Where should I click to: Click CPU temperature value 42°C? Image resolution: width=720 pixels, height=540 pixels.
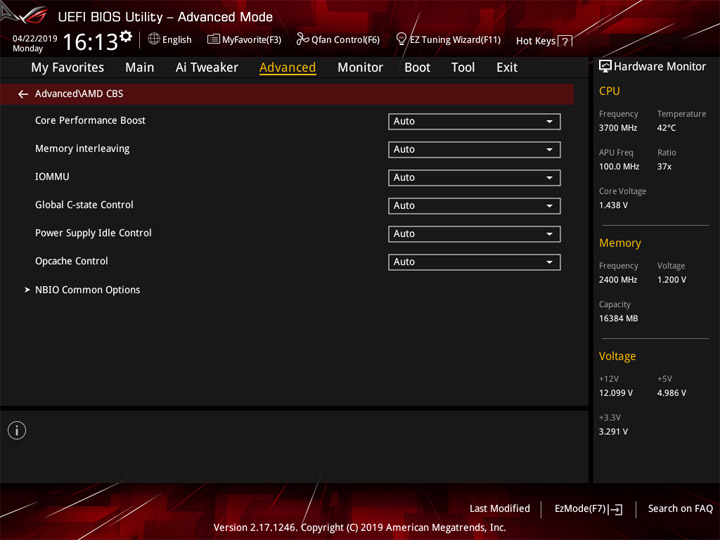[x=666, y=128]
